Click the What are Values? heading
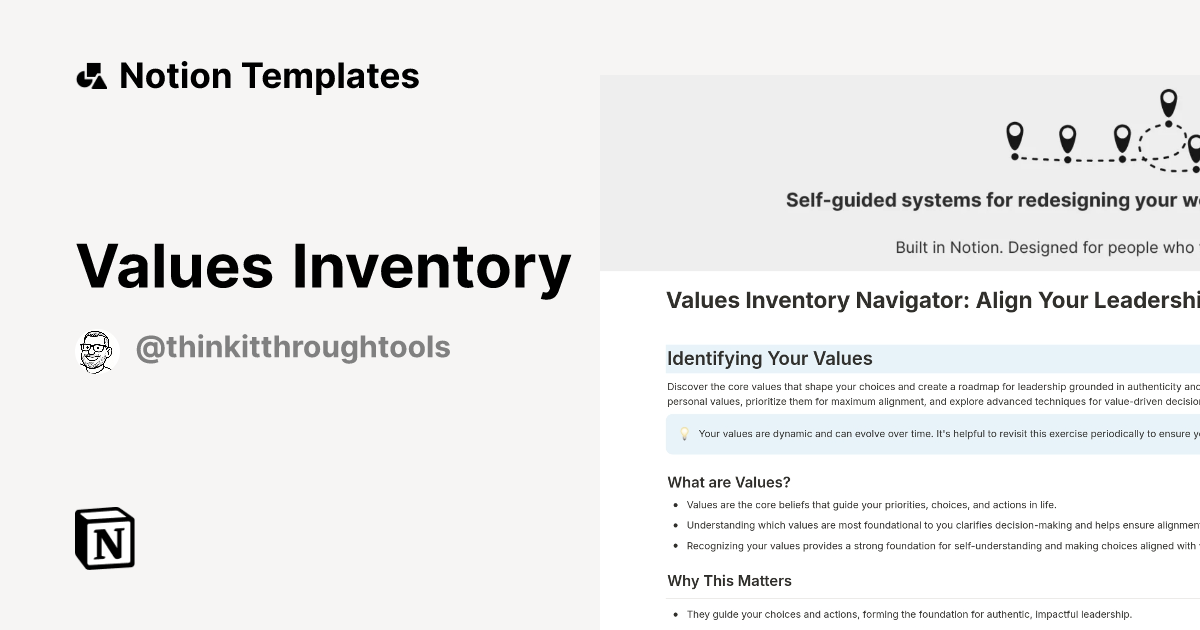This screenshot has height=630, width=1200. (729, 482)
